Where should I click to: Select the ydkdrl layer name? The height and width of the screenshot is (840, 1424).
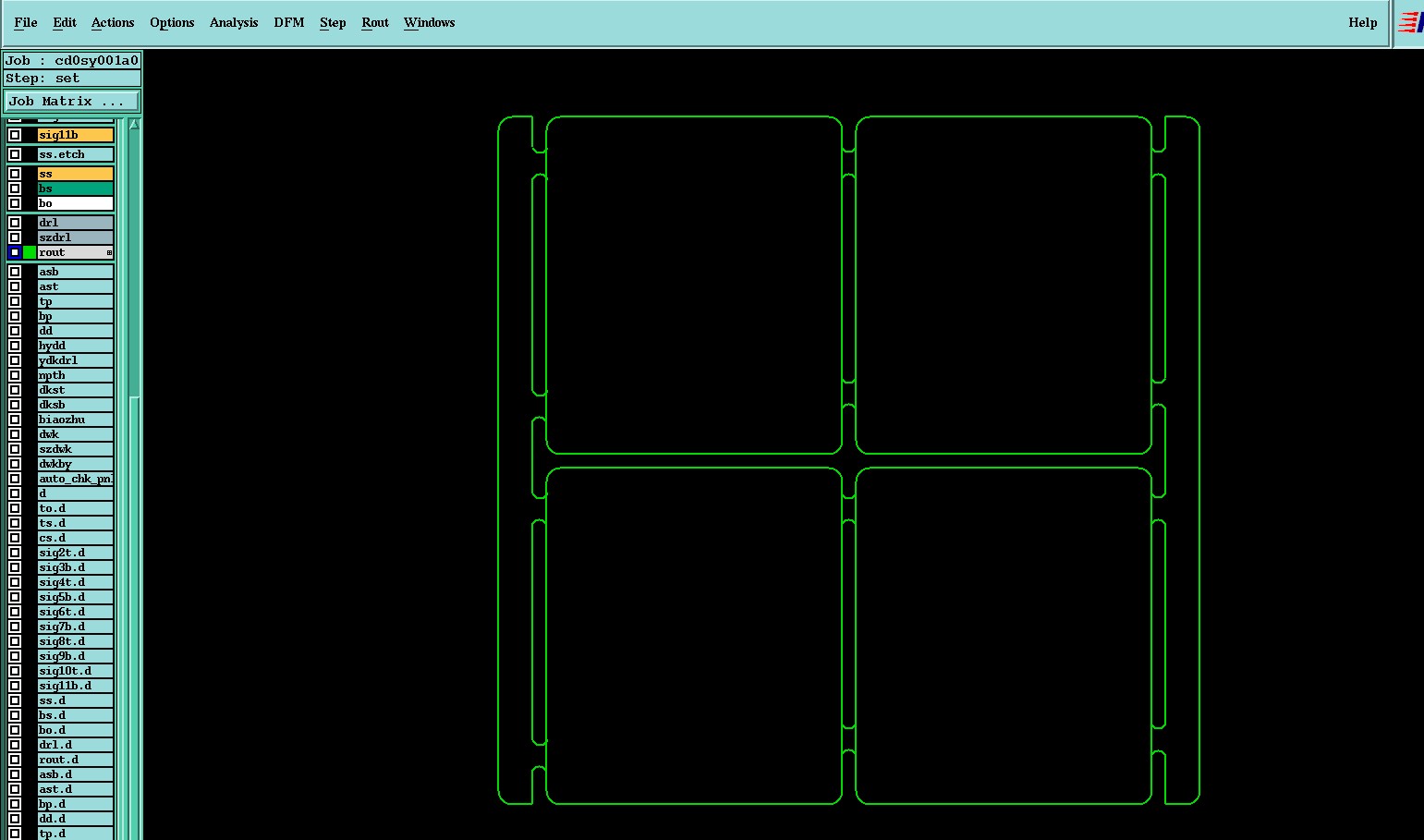pos(76,360)
